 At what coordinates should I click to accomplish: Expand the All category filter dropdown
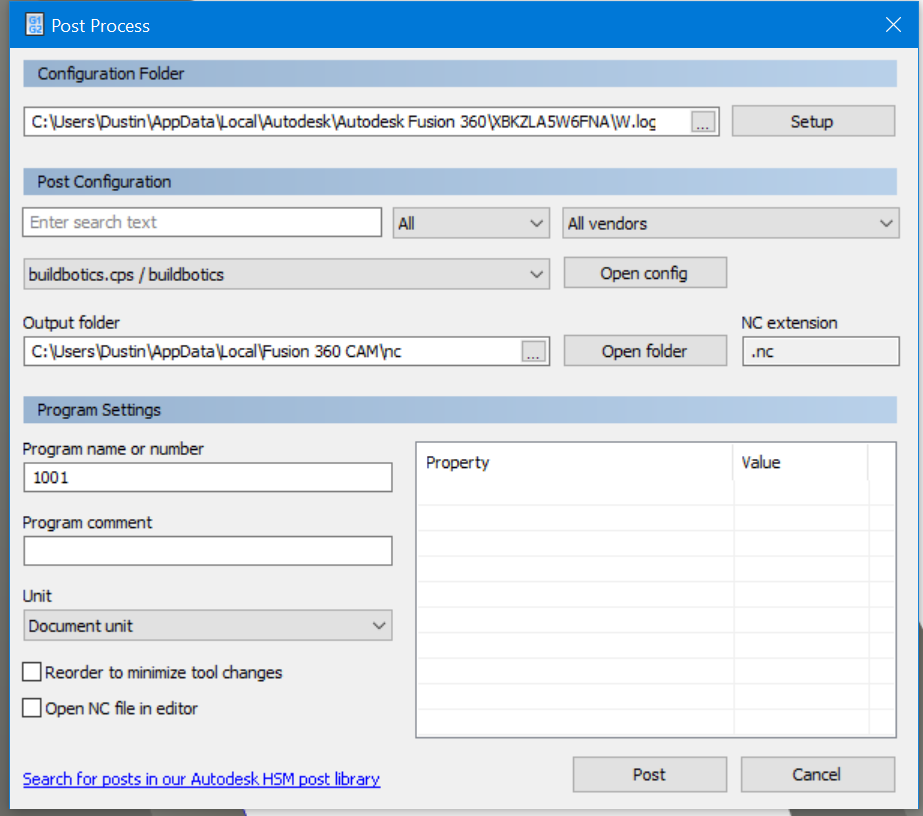pos(471,223)
